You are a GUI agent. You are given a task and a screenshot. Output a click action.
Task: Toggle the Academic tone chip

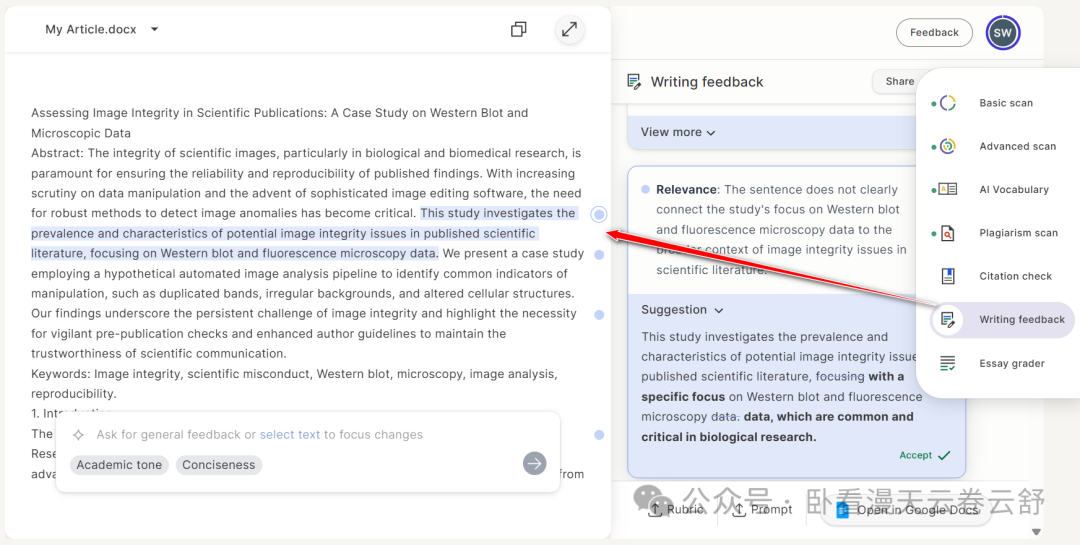[119, 465]
